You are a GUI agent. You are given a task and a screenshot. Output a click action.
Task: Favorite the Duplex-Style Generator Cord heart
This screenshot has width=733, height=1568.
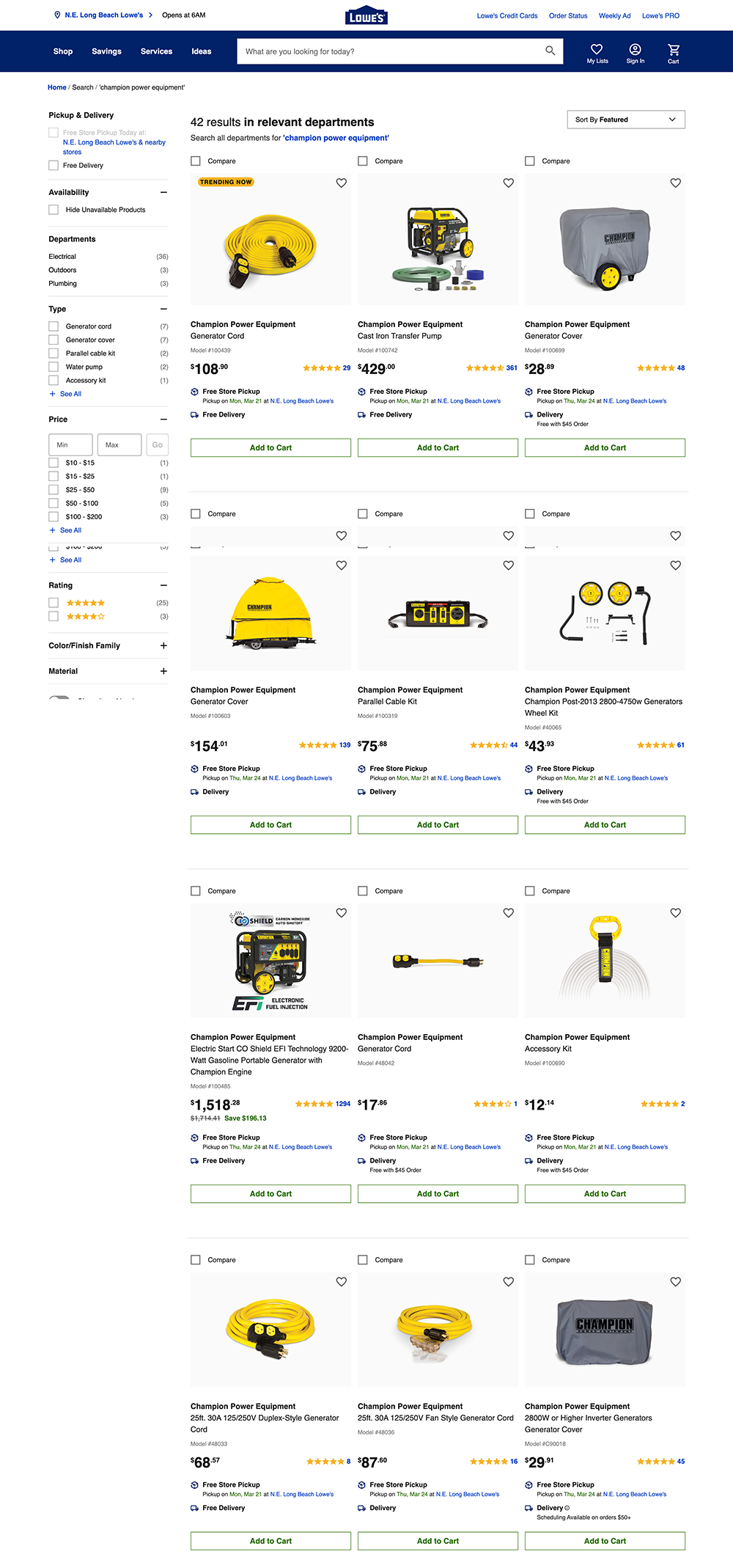coord(341,1282)
